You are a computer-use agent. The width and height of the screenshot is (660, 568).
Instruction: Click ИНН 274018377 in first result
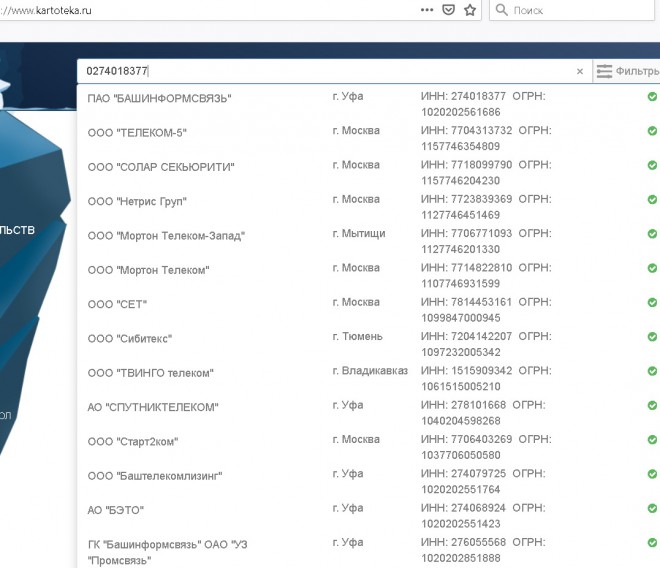pyautogui.click(x=463, y=96)
